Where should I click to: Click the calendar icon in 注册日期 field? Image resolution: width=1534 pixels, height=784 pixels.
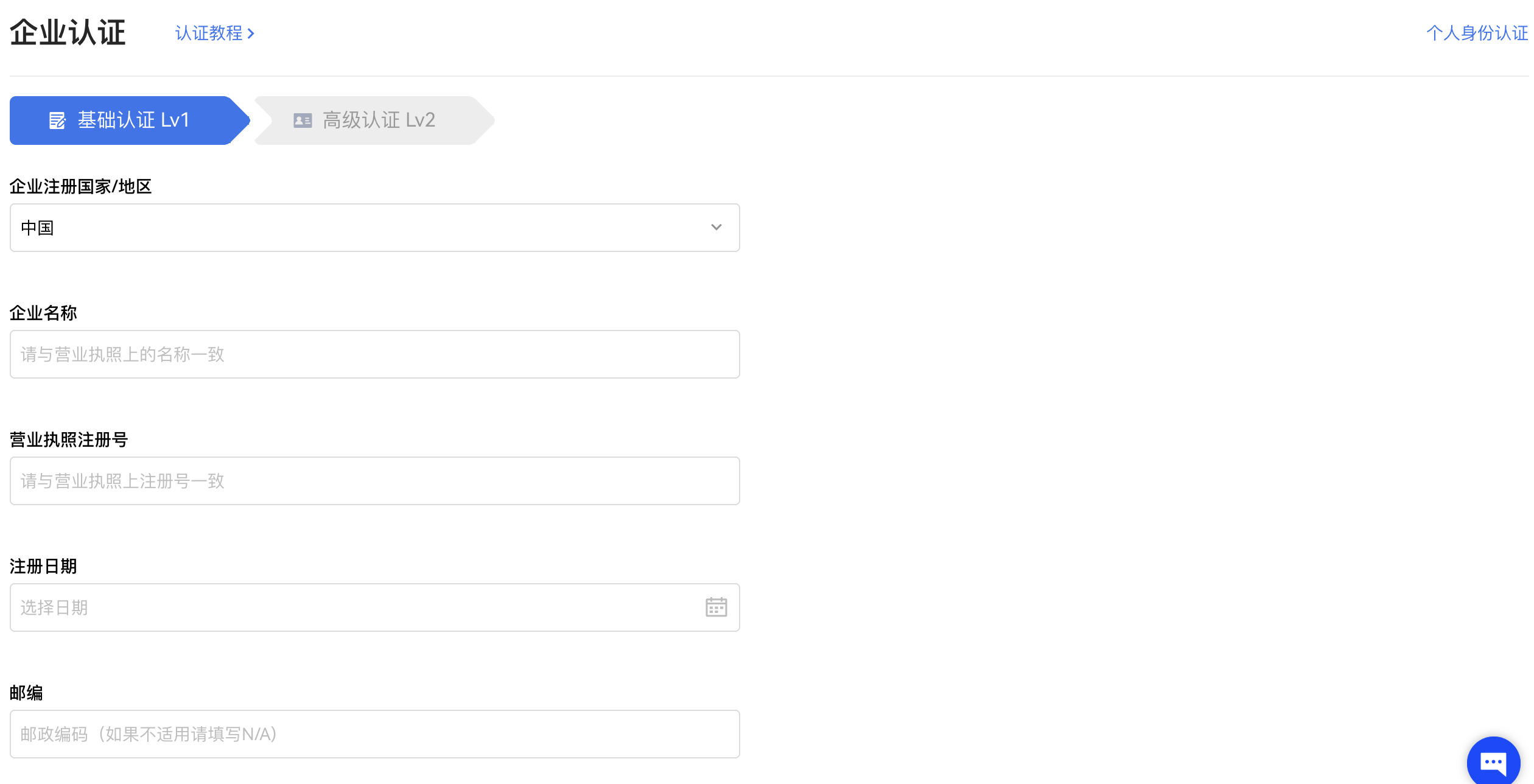tap(716, 607)
